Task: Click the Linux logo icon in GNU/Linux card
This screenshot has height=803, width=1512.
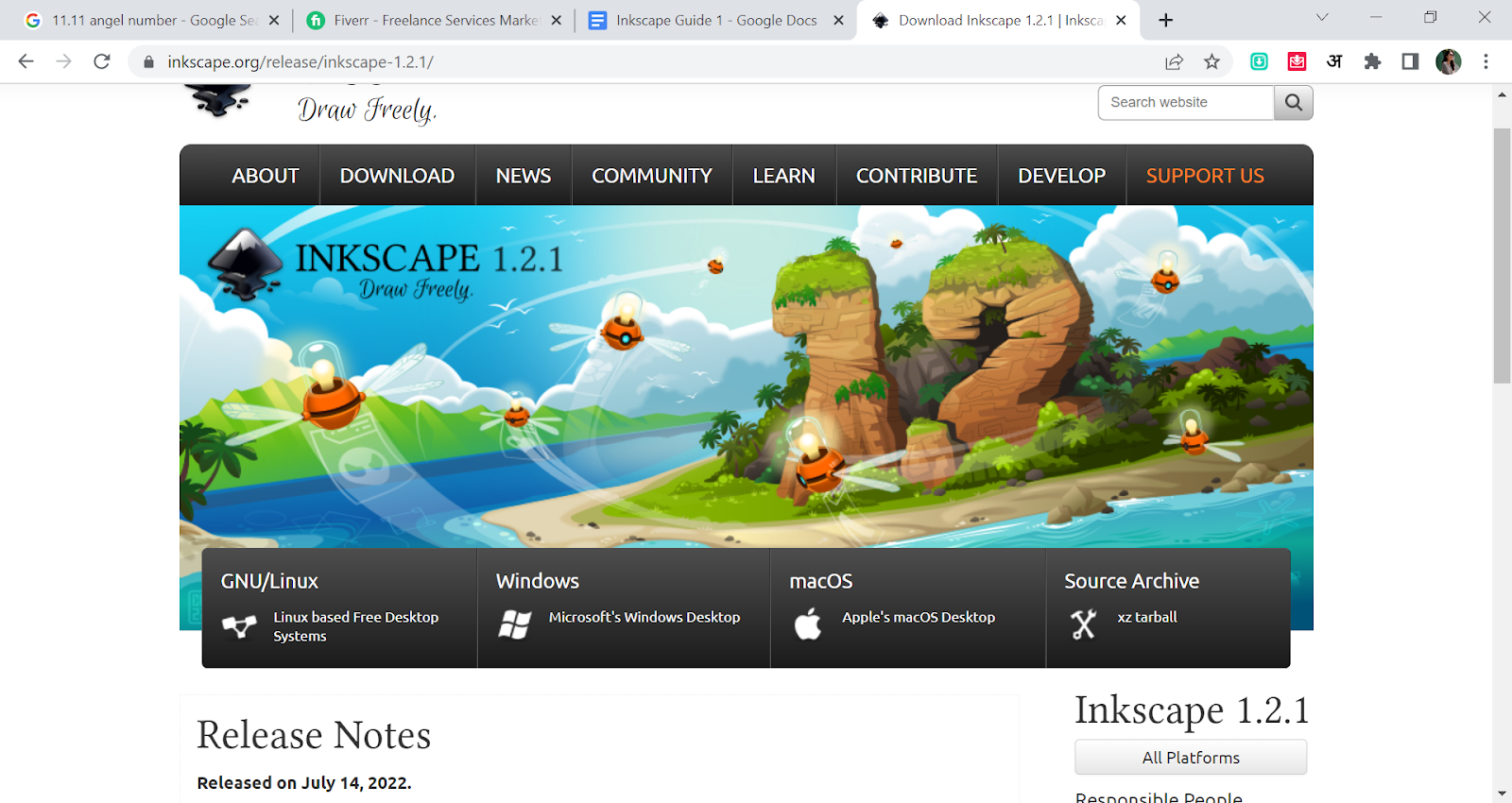Action: (x=239, y=626)
